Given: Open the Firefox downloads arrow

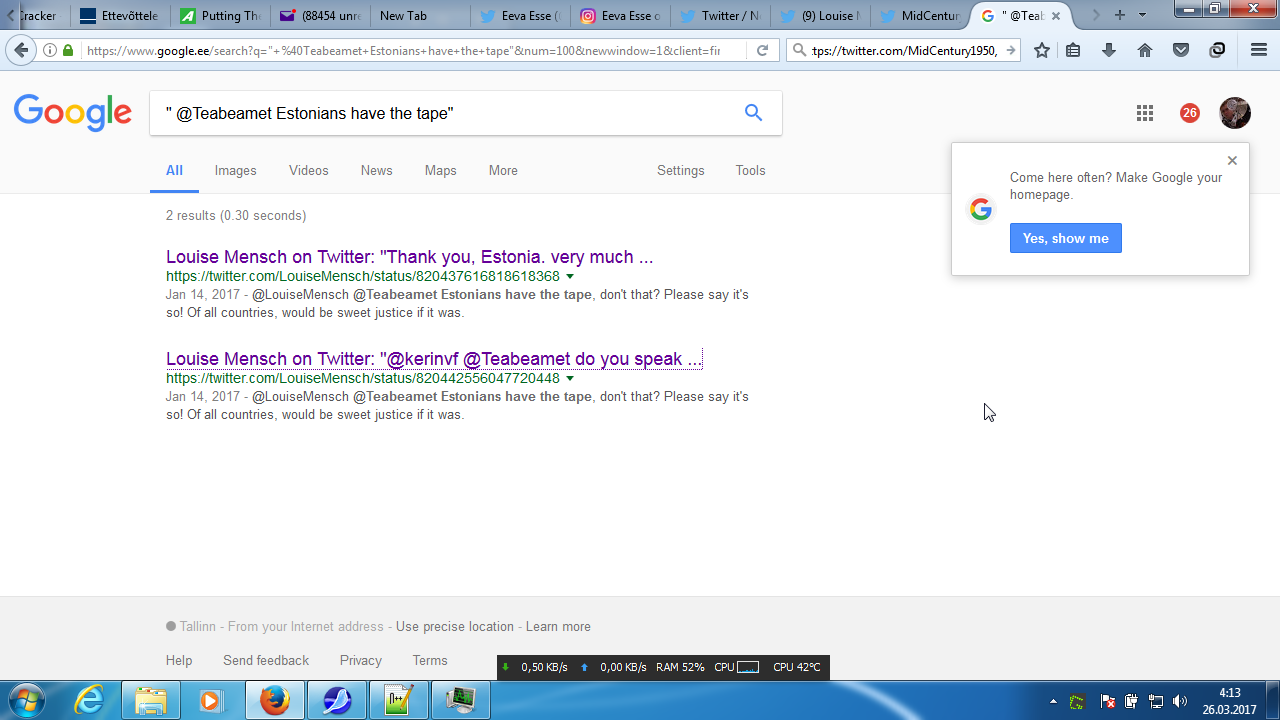Looking at the screenshot, I should (1109, 50).
